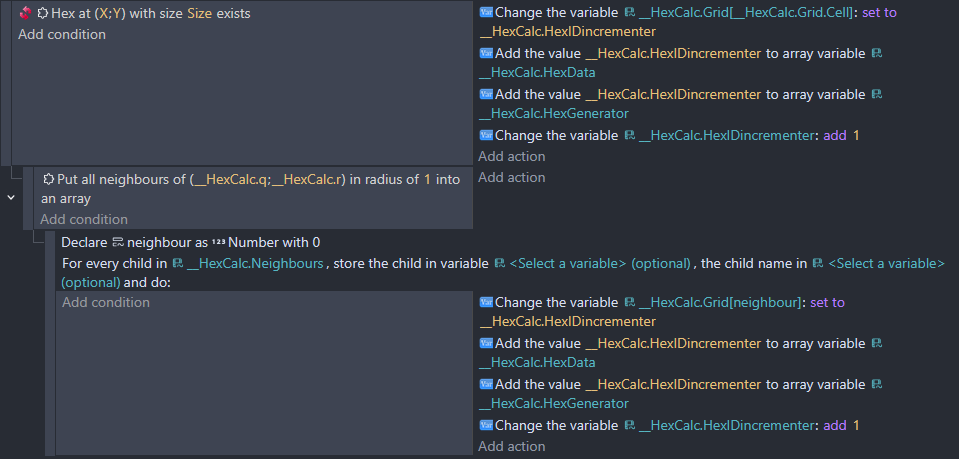Open the "set to" operator for Grid[neighbour]

click(x=826, y=302)
